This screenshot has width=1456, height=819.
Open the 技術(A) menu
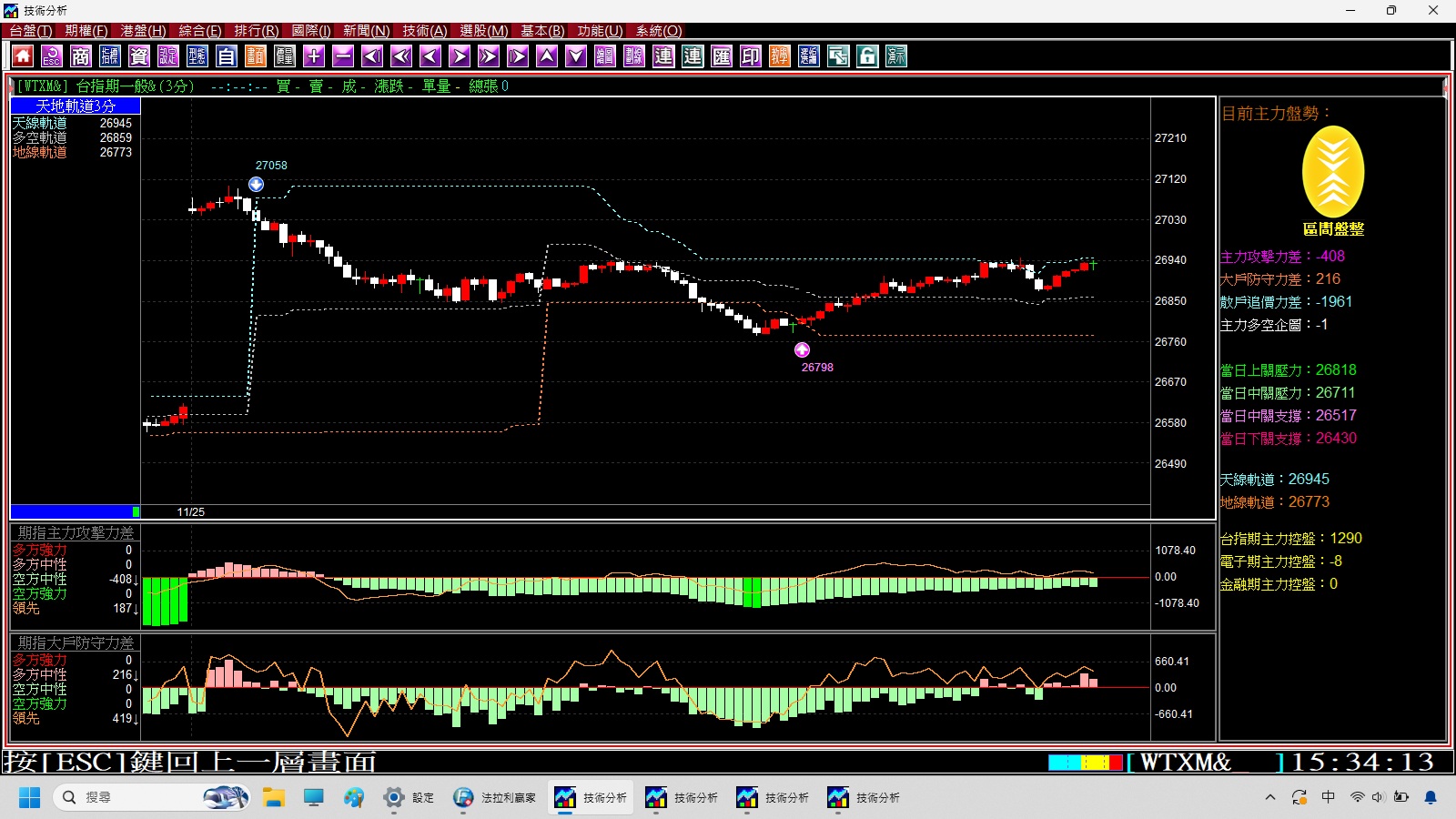424,31
